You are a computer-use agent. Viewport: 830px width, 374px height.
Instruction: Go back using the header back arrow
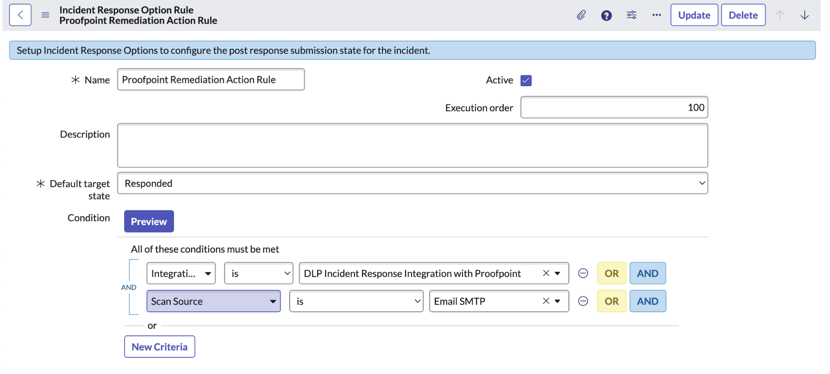coord(20,15)
